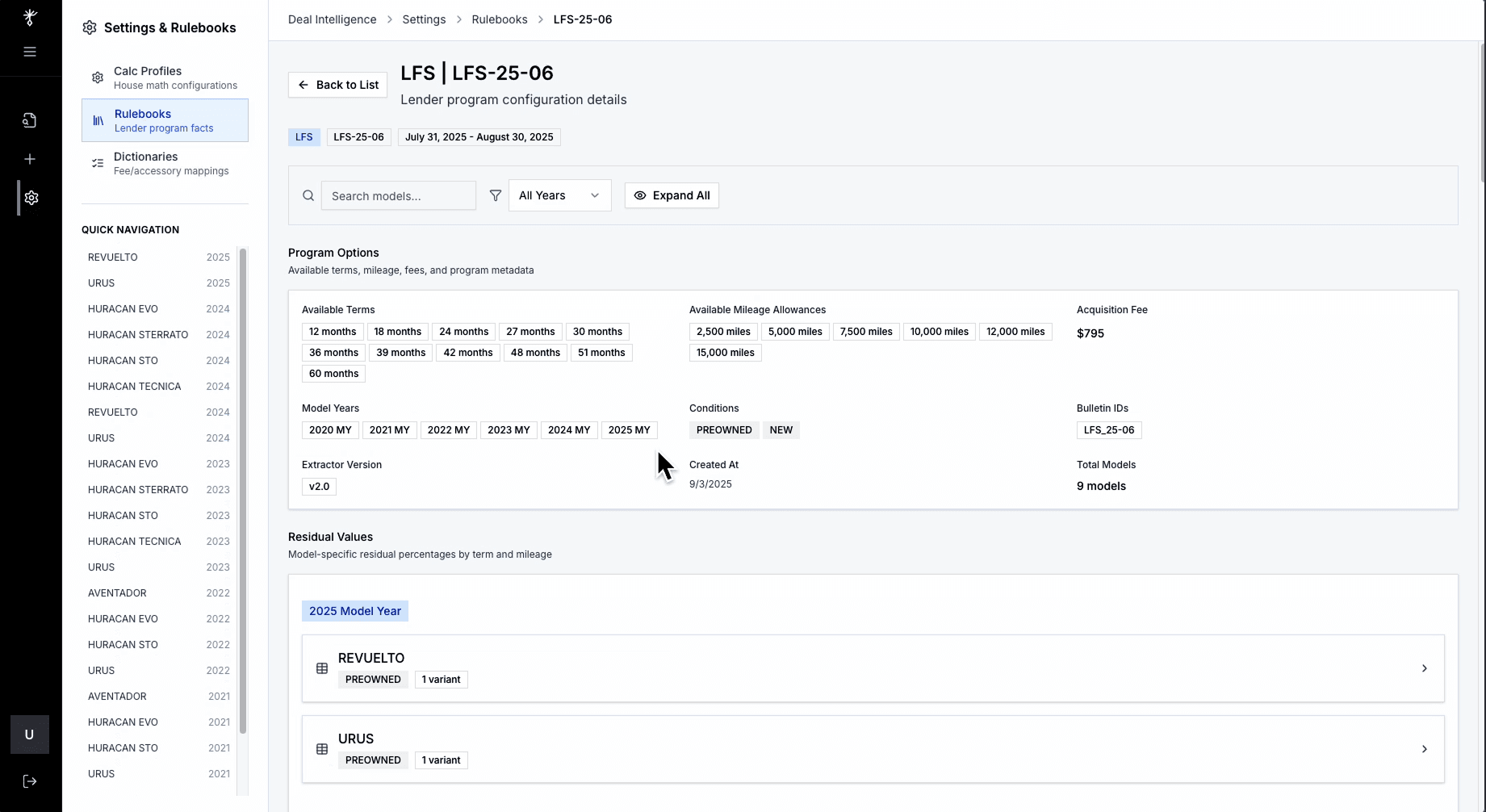This screenshot has height=812, width=1486.
Task: Focus the Search models input
Action: 399,195
